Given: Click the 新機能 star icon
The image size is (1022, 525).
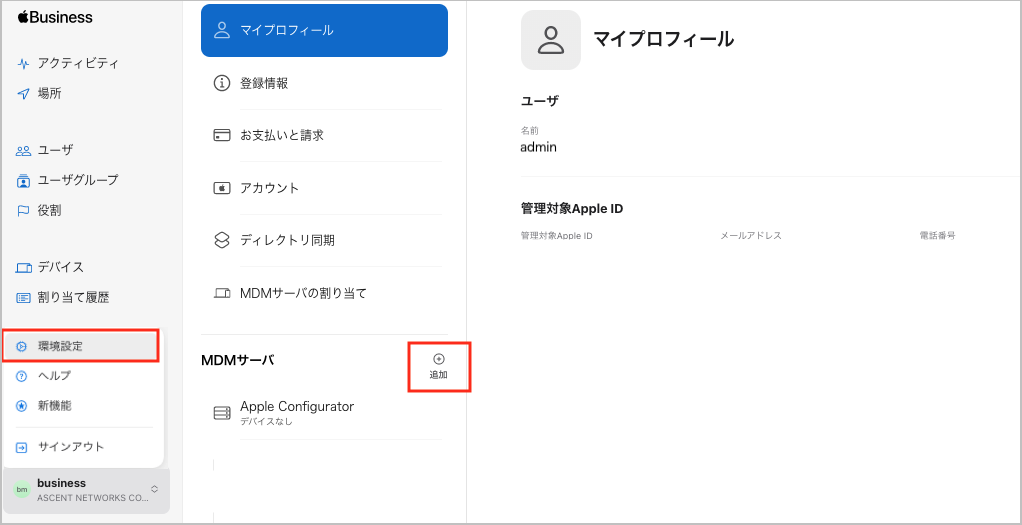Looking at the screenshot, I should point(22,406).
